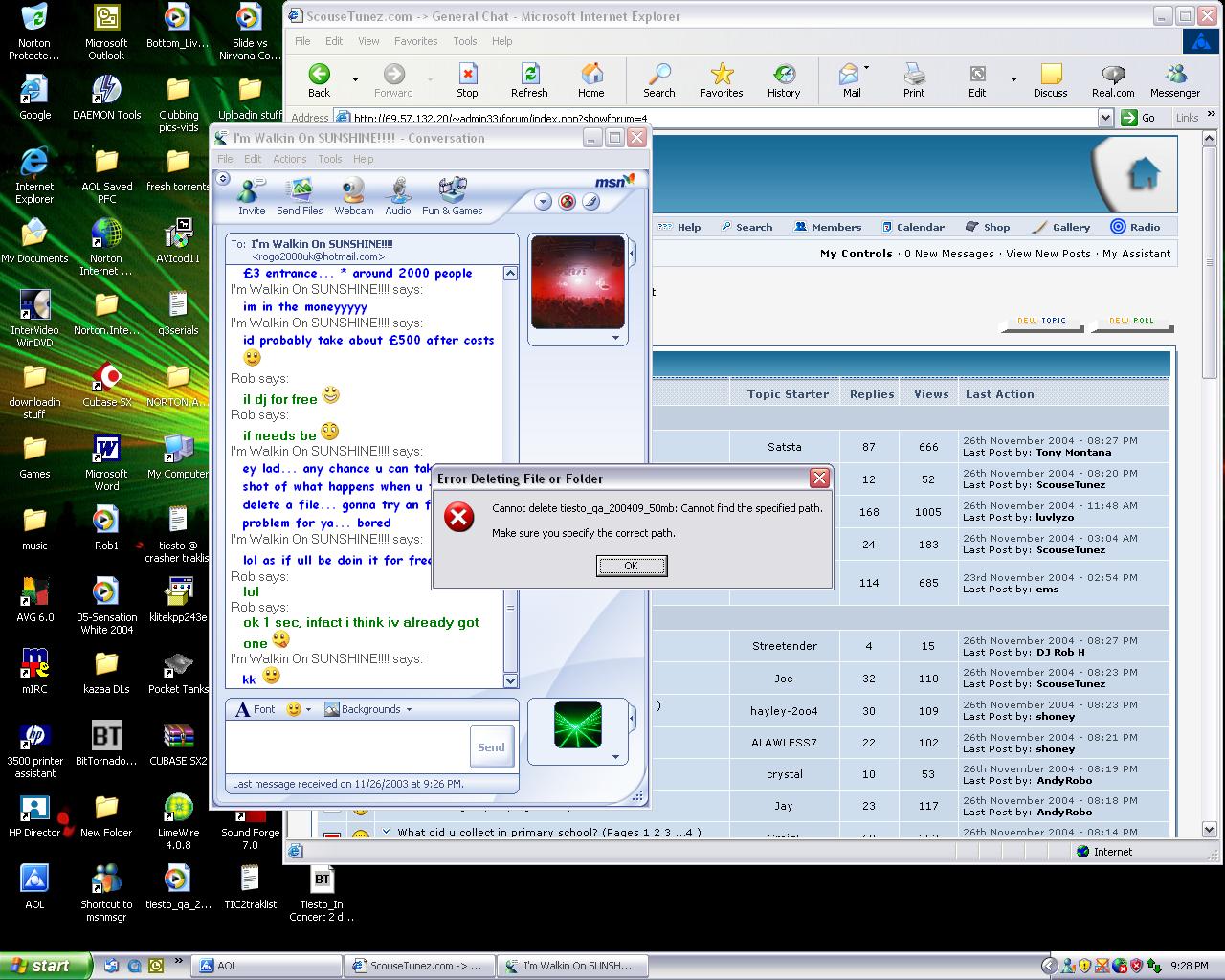
Task: Open contact display picture options arrow
Action: [615, 338]
